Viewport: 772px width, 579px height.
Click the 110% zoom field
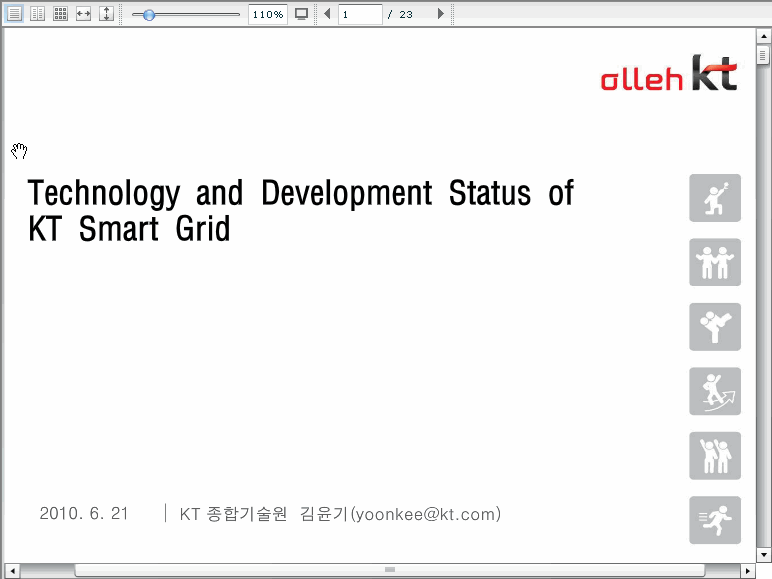(268, 14)
